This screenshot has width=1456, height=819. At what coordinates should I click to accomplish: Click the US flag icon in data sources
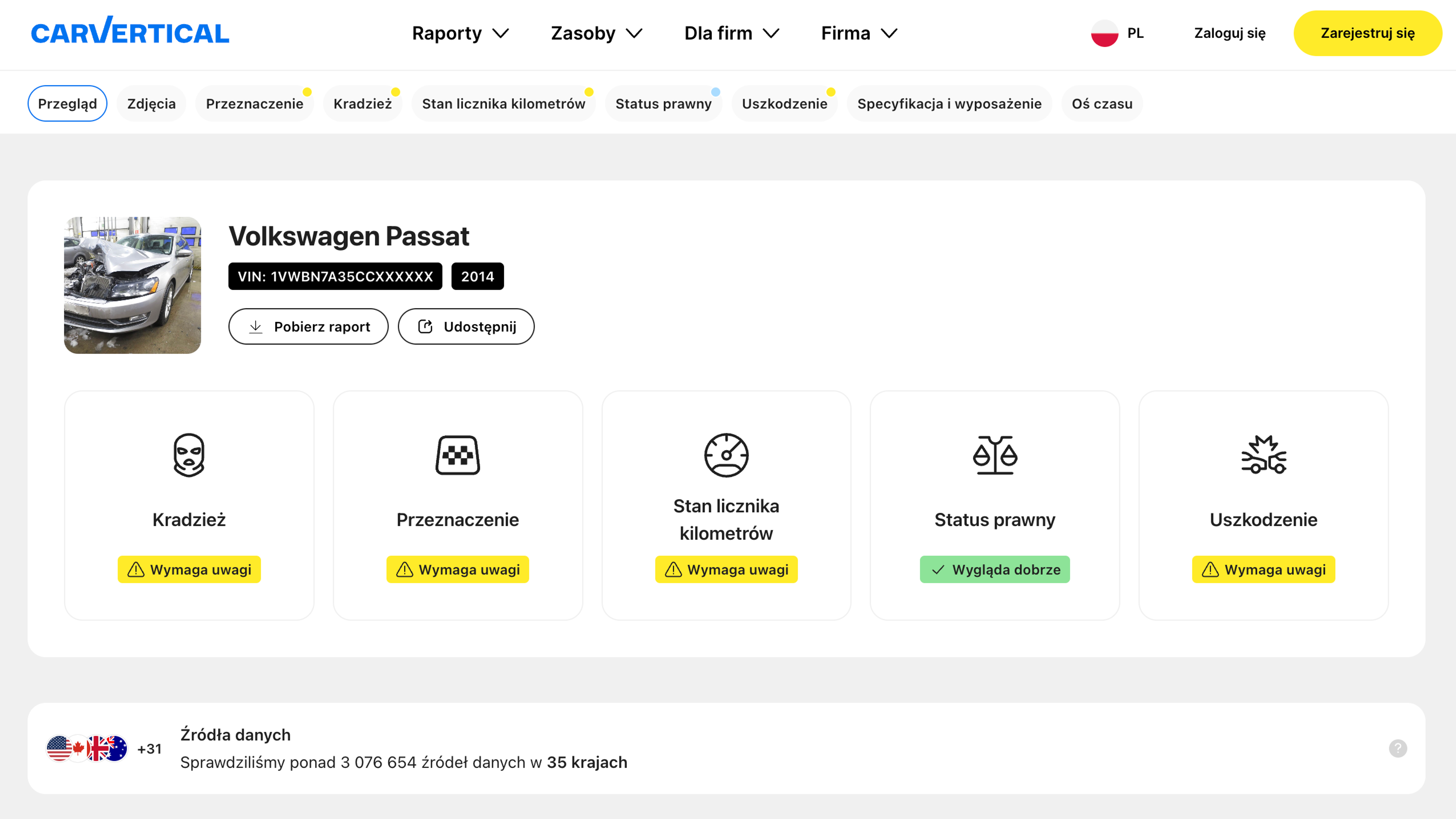tap(59, 749)
